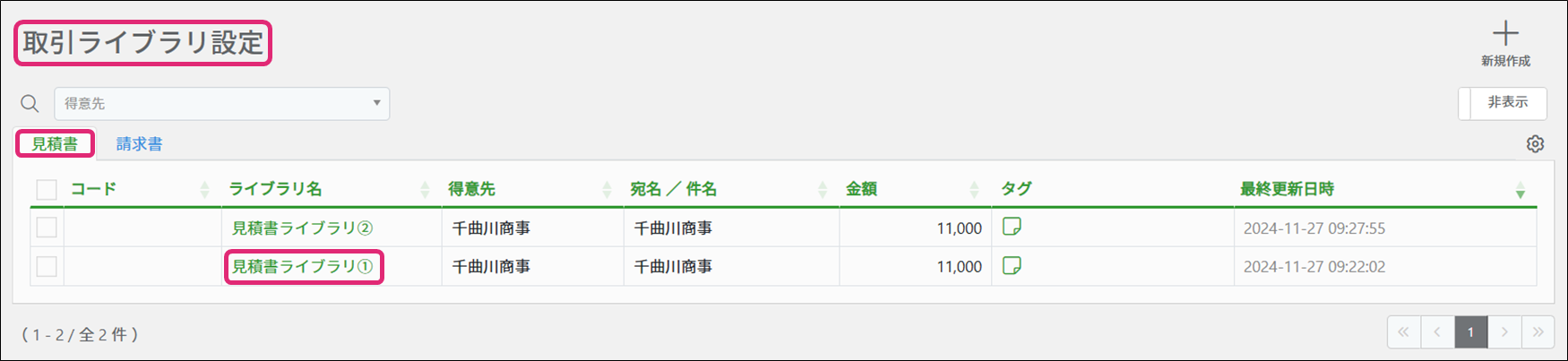This screenshot has width=1568, height=361.
Task: Go to the next page arrow
Action: click(1504, 332)
